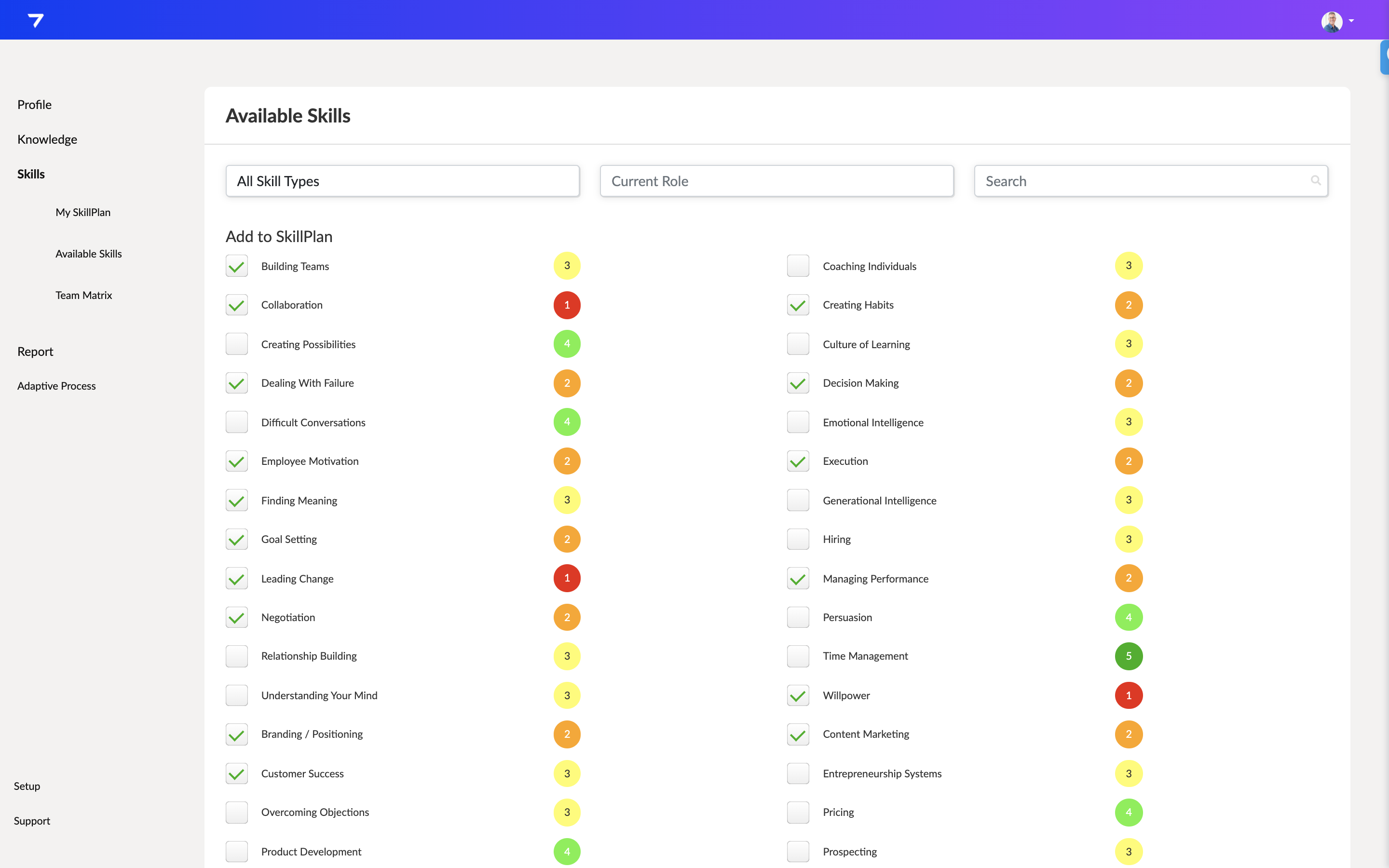Uncheck the Building Teams checkbox

click(x=236, y=266)
